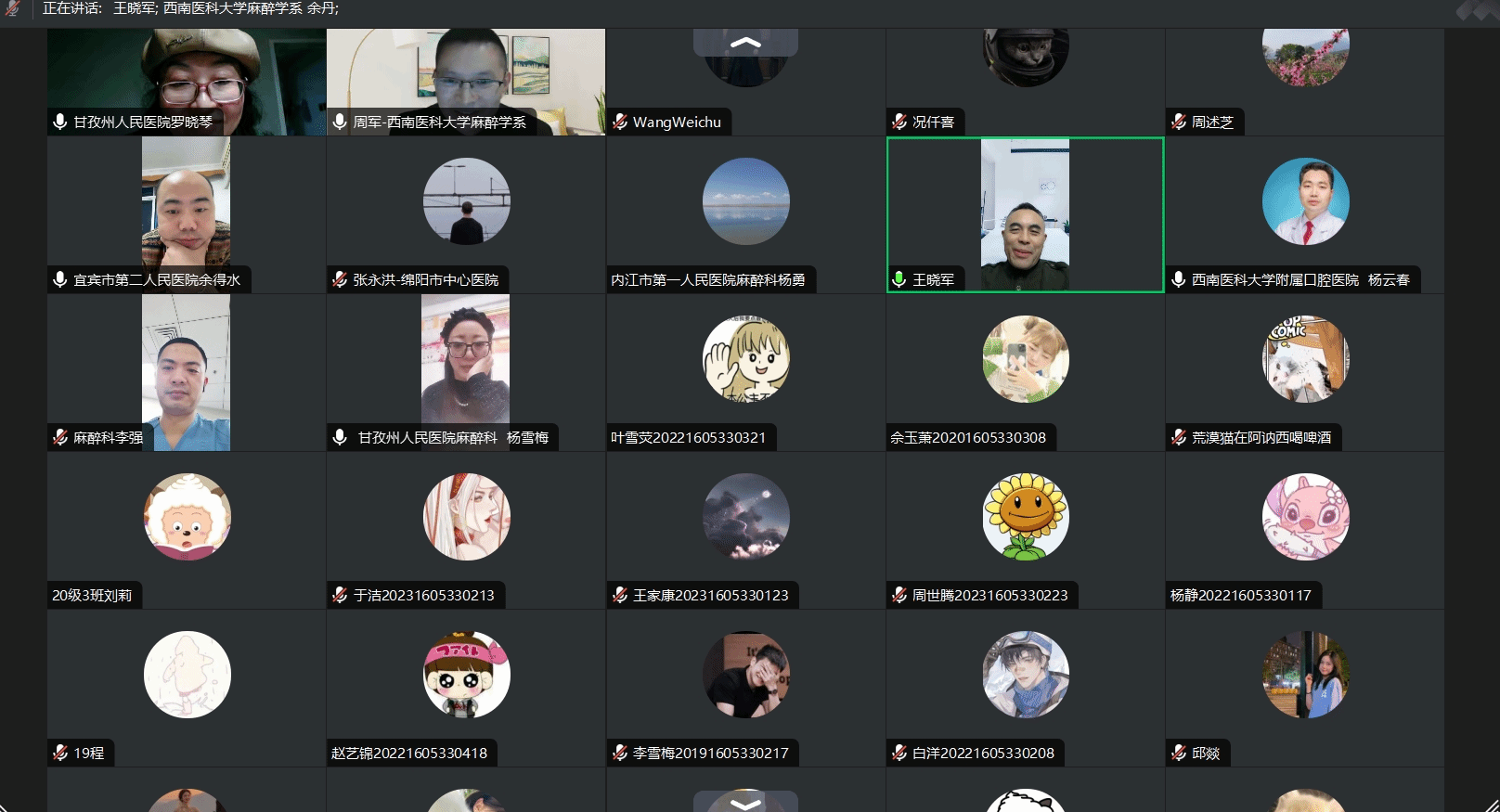Click muted mic icon beside 王家康20231605330123
The height and width of the screenshot is (812, 1500).
click(620, 595)
